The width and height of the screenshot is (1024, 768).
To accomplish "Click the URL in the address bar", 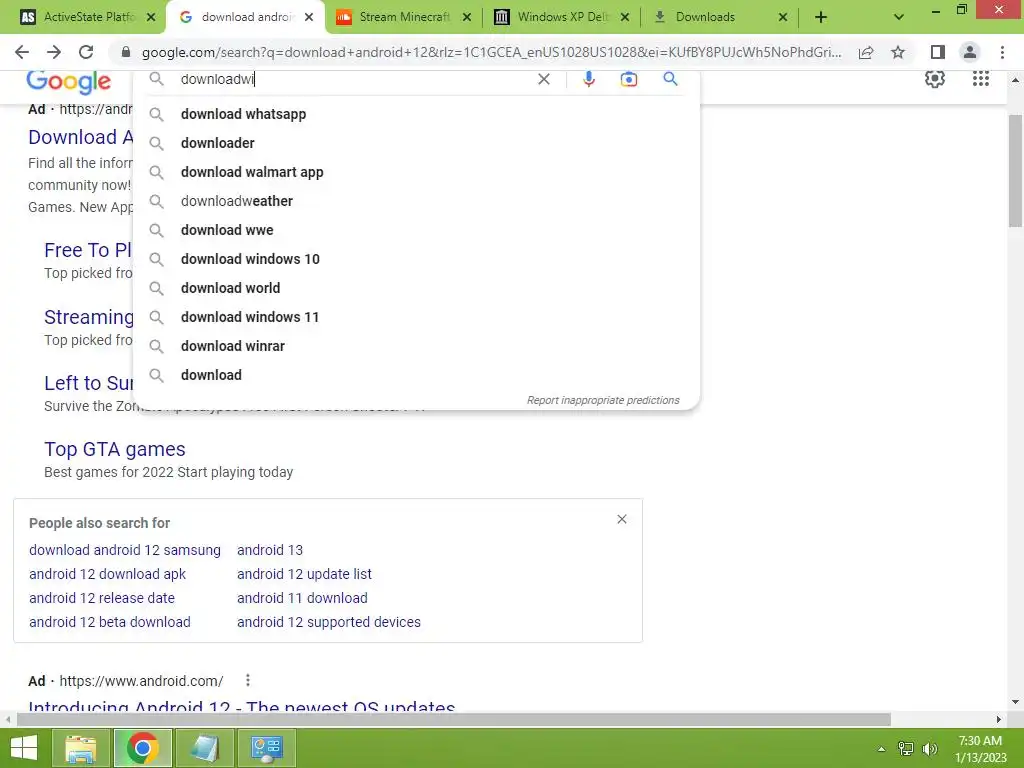I will point(491,52).
